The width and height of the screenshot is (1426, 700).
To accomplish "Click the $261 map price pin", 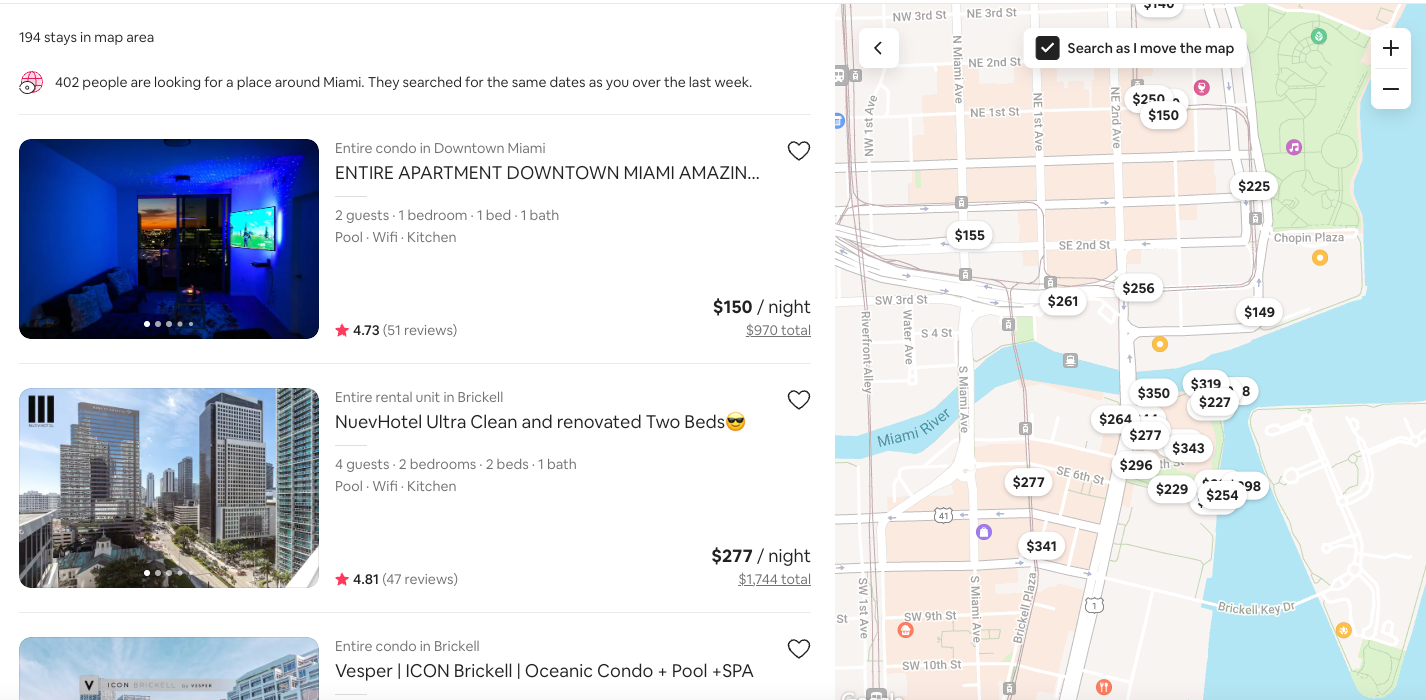I will coord(1062,301).
